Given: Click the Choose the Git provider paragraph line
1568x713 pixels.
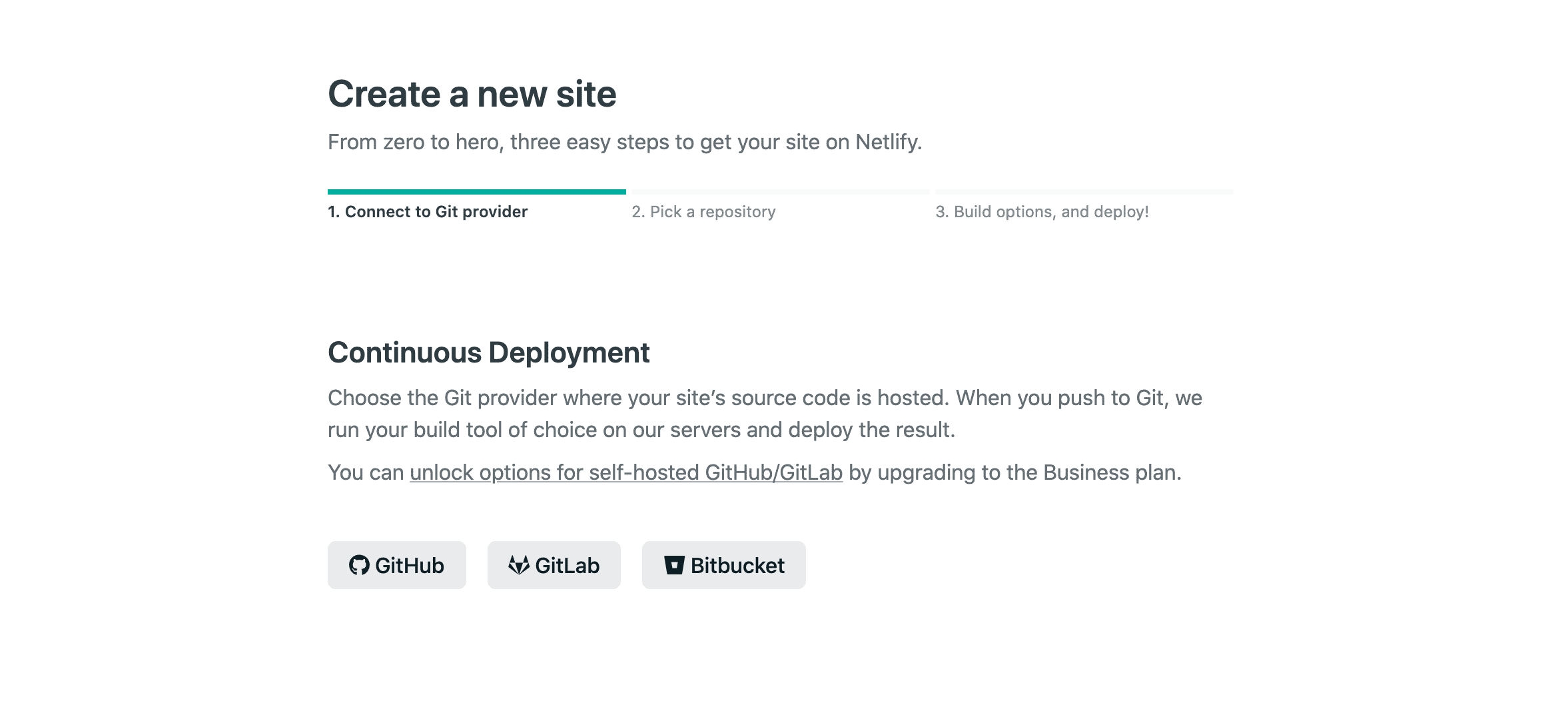Looking at the screenshot, I should click(x=765, y=398).
